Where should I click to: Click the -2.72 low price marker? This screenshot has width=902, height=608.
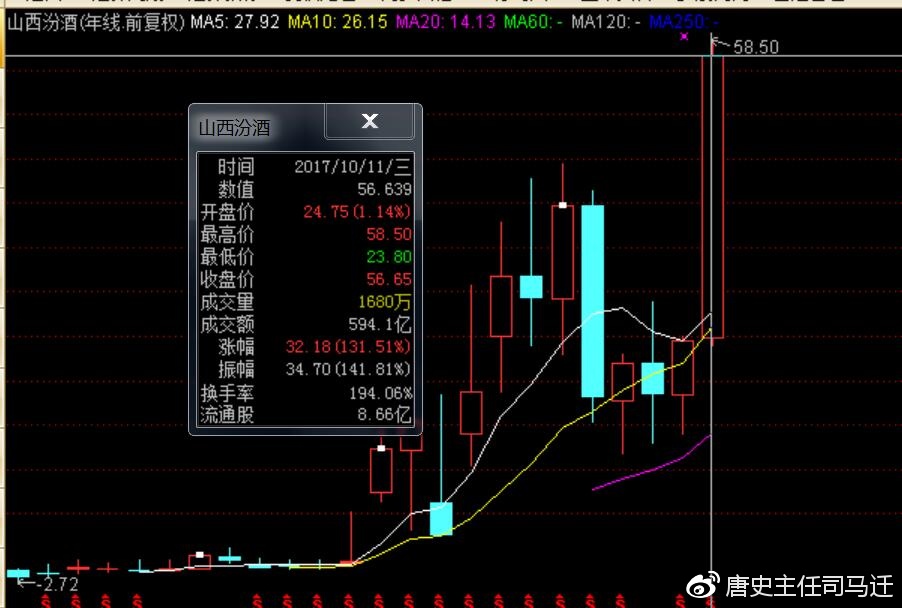pyautogui.click(x=56, y=584)
